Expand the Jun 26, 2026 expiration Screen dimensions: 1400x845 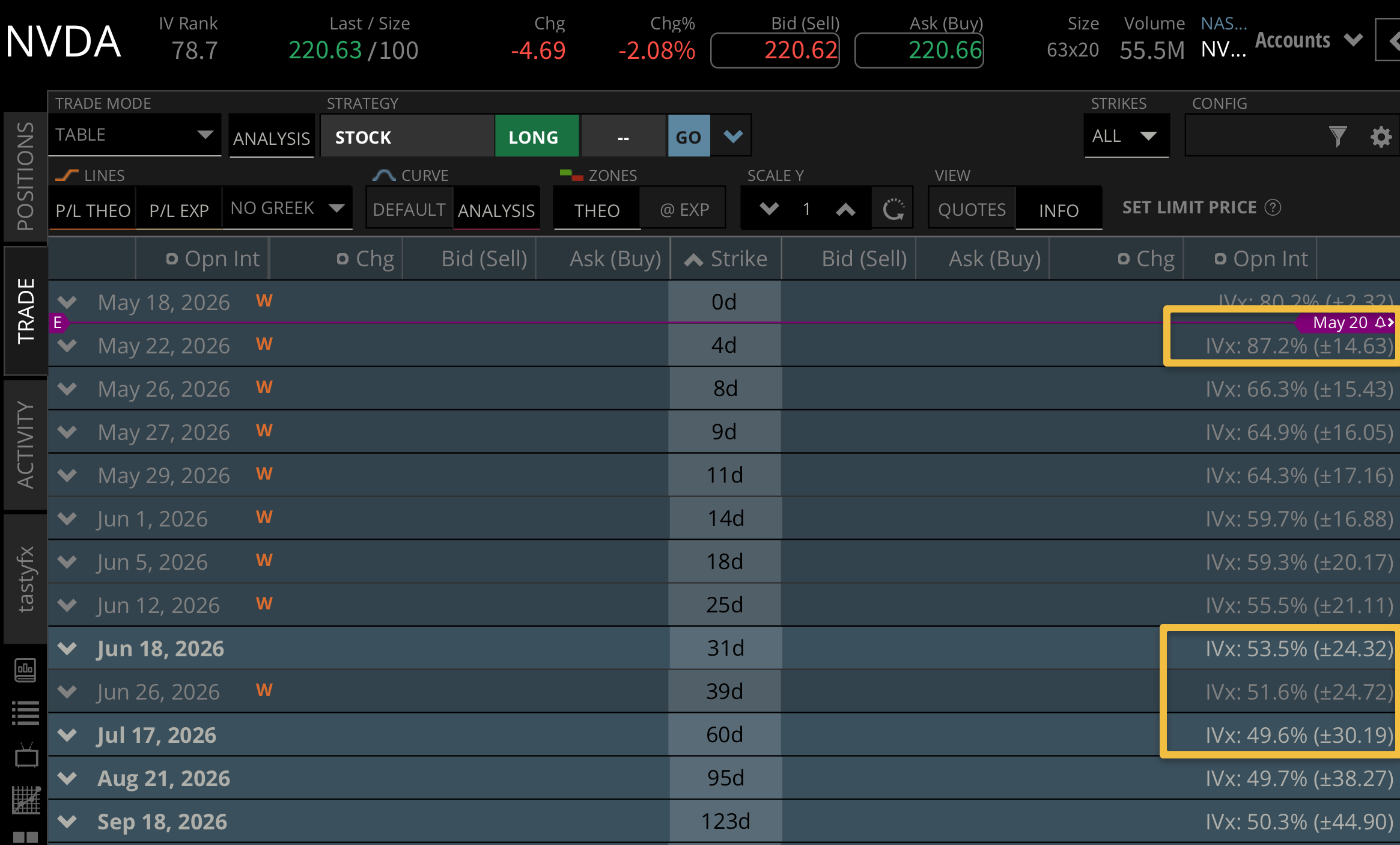pyautogui.click(x=67, y=692)
